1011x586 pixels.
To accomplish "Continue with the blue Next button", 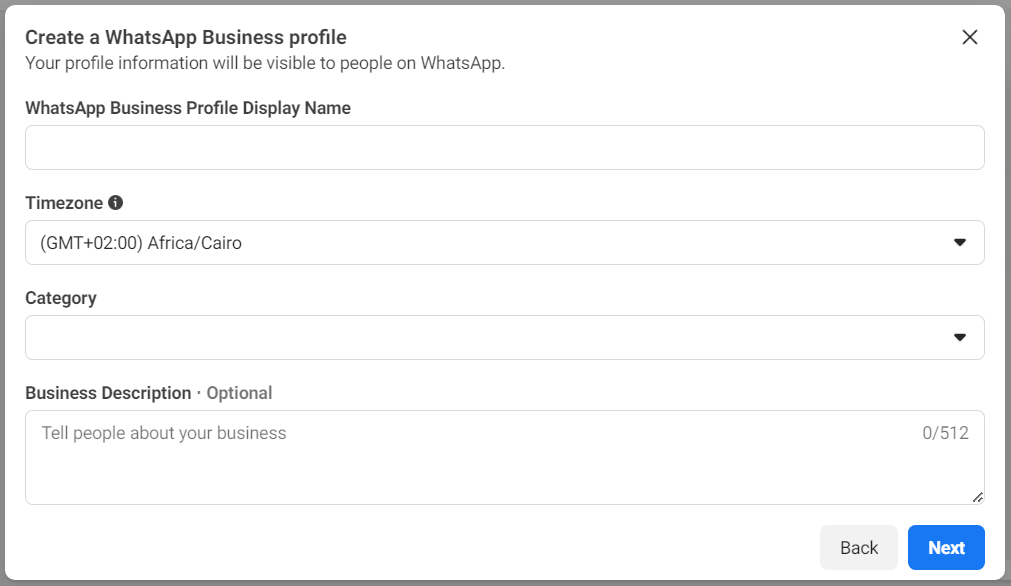I will pos(946,547).
